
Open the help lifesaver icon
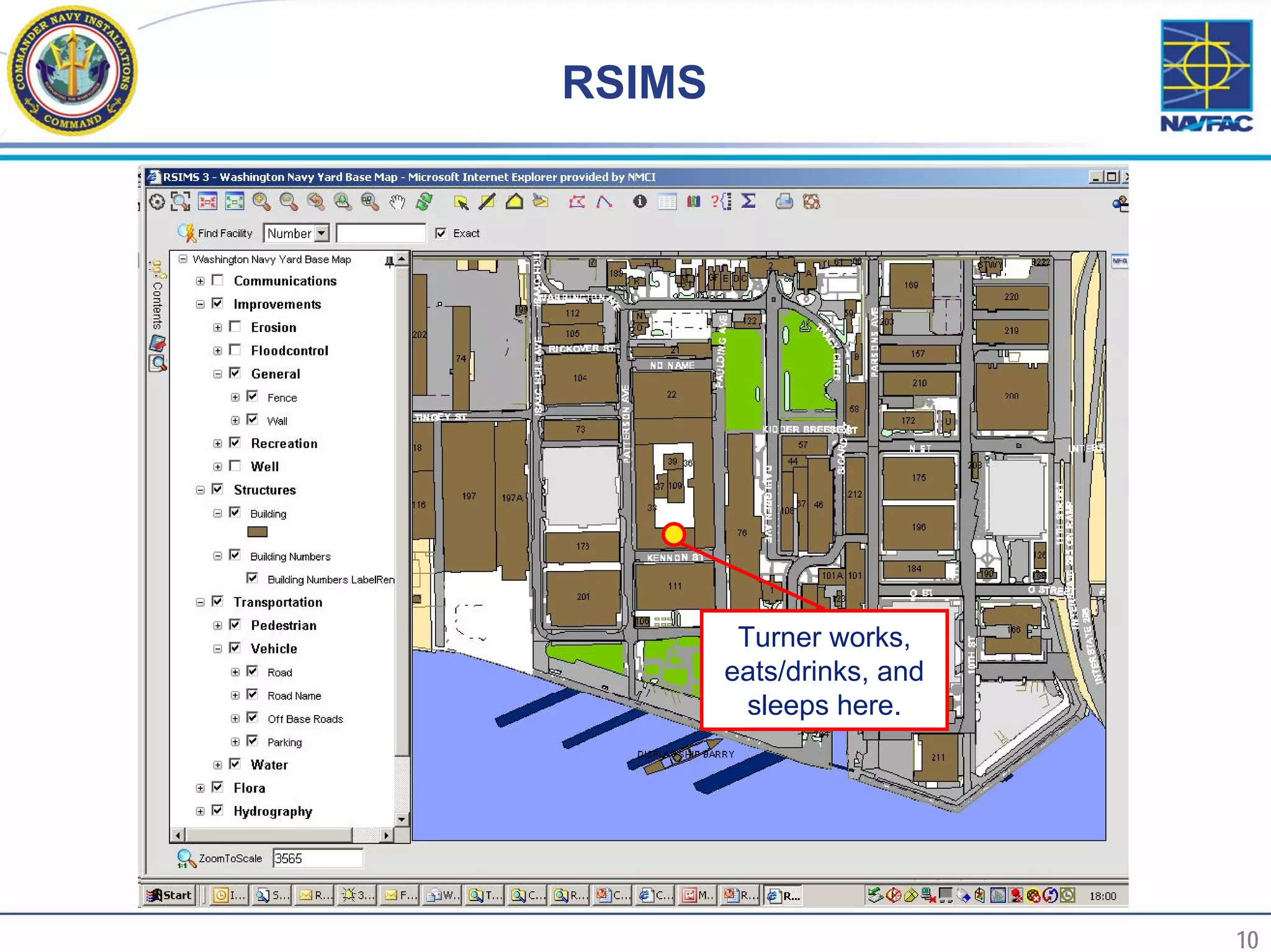click(x=811, y=202)
